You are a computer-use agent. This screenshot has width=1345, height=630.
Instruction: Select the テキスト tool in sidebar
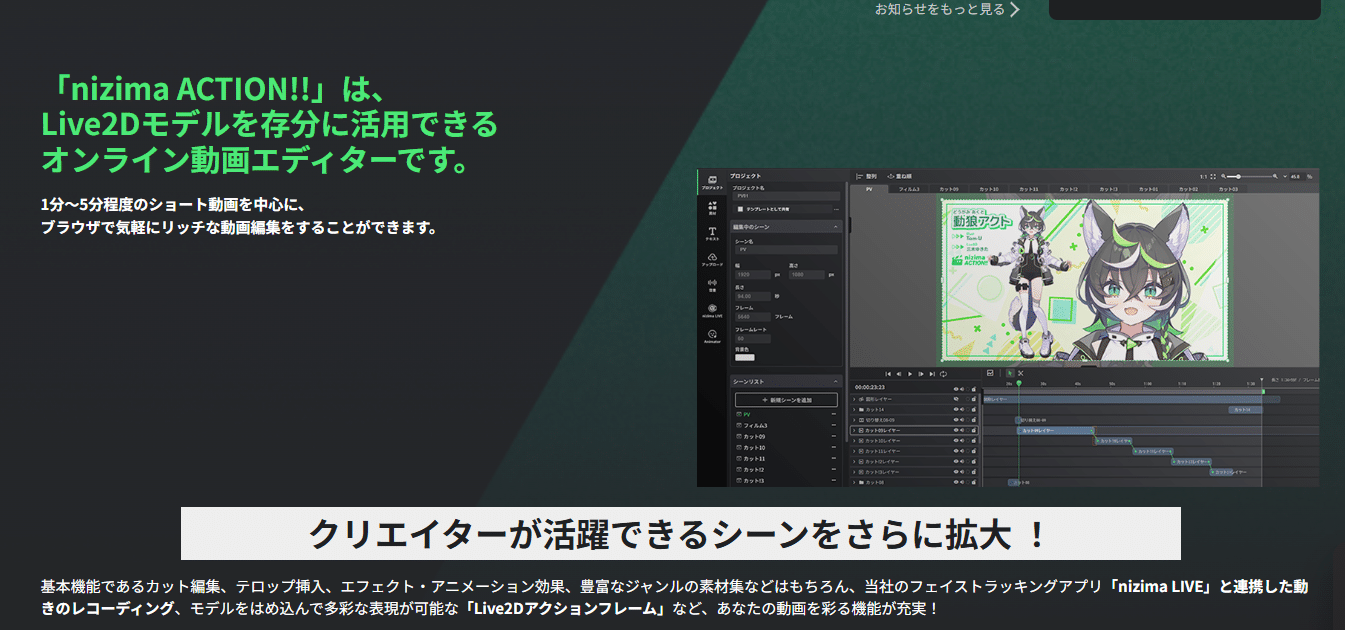712,234
